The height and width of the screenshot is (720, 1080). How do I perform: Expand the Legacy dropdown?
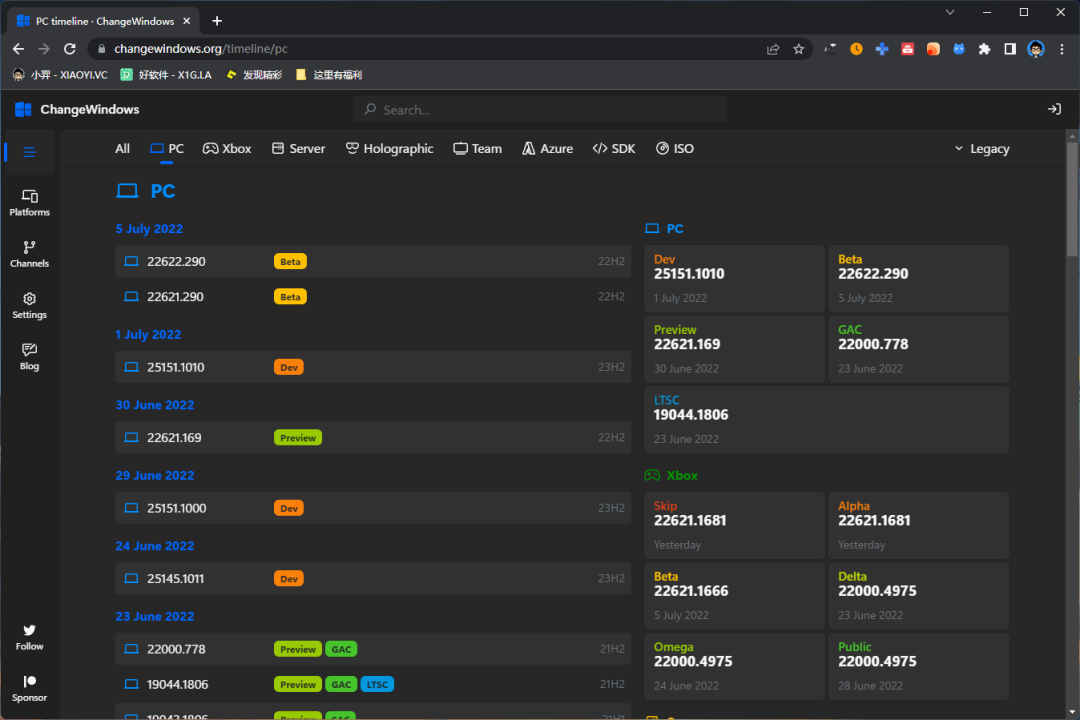click(x=981, y=149)
